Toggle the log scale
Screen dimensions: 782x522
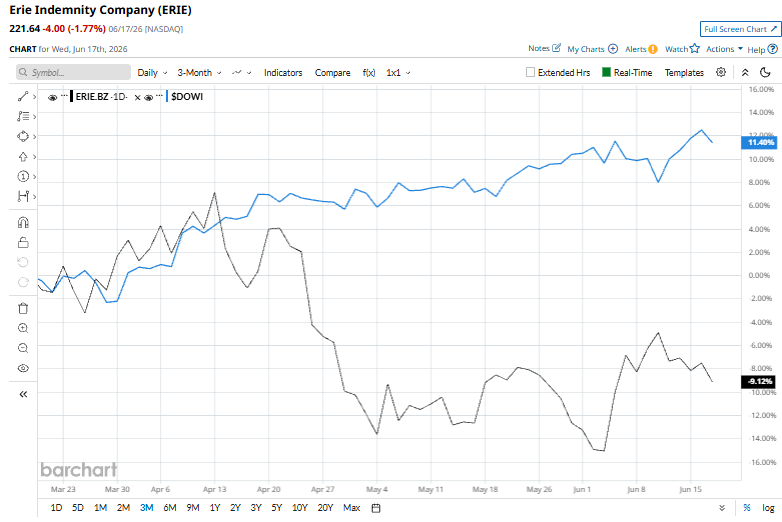pos(768,508)
